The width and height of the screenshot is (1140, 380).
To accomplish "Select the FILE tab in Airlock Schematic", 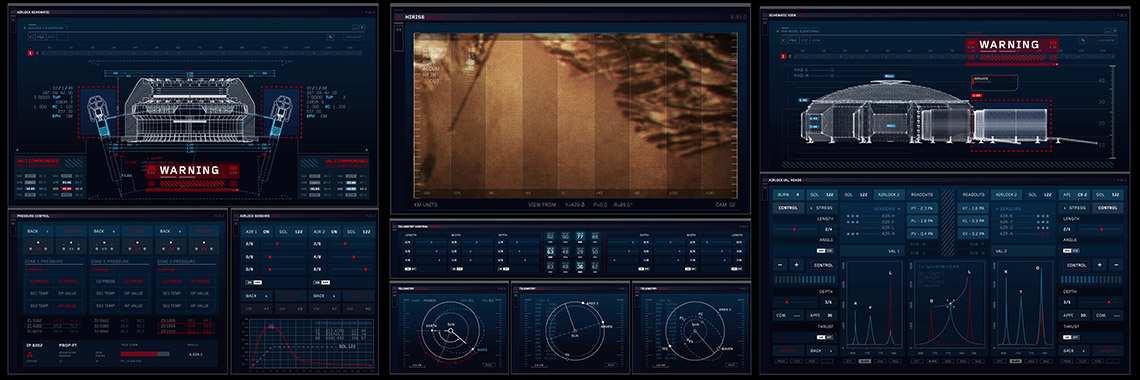I will [41, 36].
